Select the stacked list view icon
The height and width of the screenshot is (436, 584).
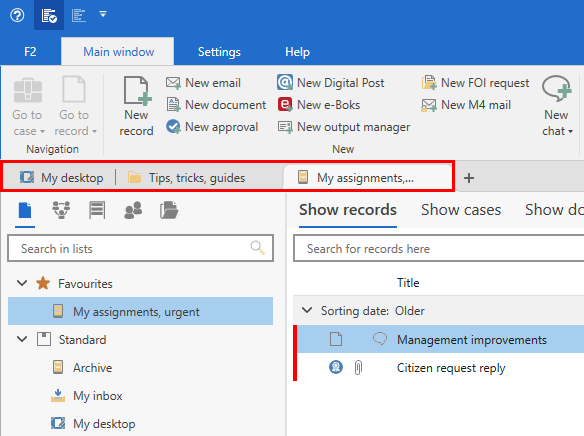[x=97, y=210]
